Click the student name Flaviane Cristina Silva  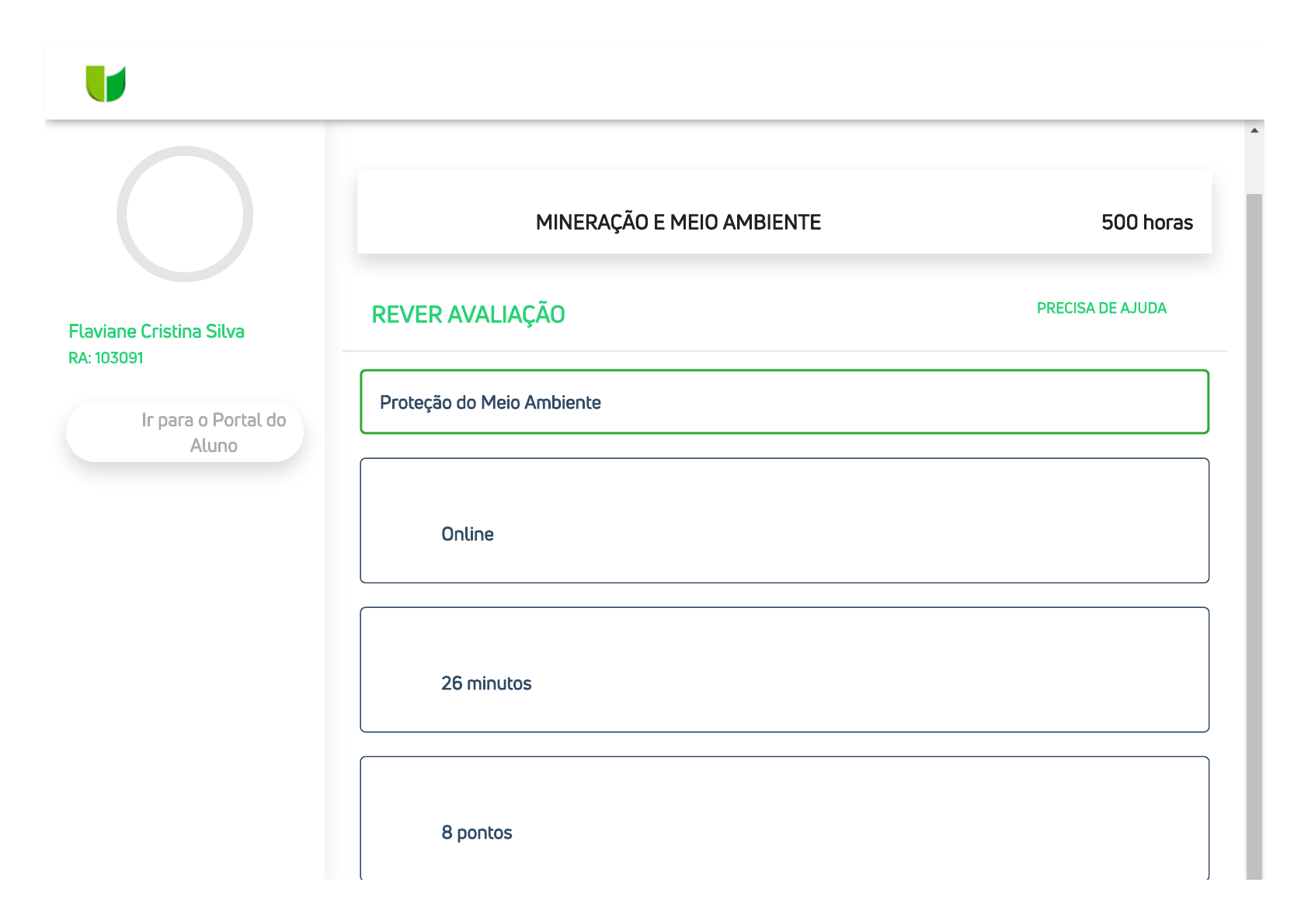[156, 332]
